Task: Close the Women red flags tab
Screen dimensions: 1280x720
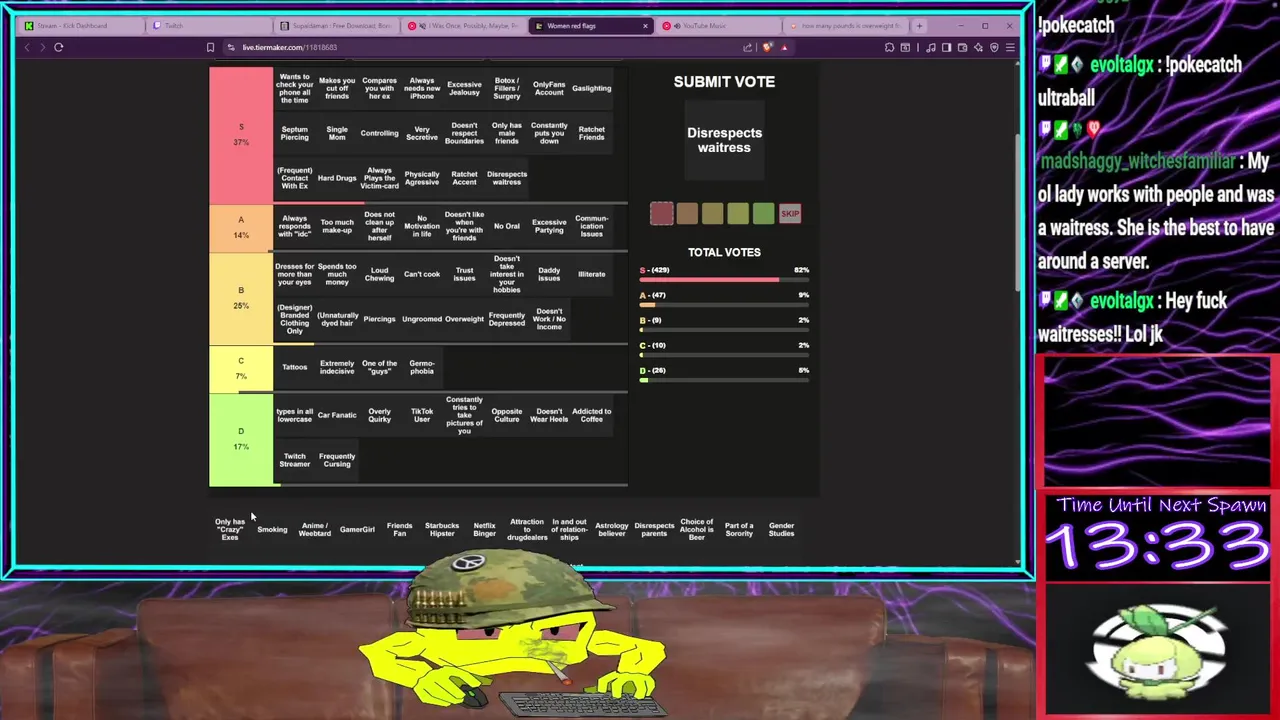Action: point(645,26)
